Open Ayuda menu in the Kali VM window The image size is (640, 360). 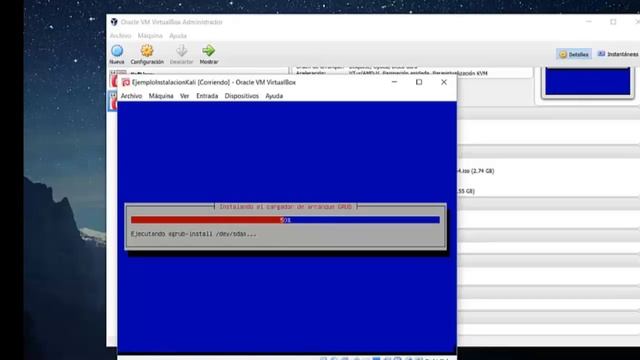pyautogui.click(x=274, y=96)
